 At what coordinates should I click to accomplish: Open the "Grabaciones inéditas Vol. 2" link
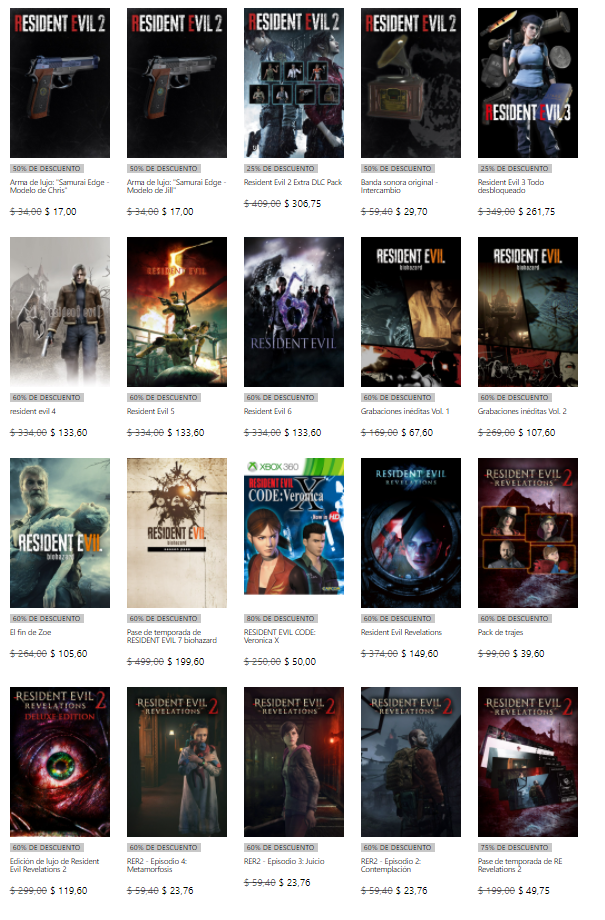point(522,410)
